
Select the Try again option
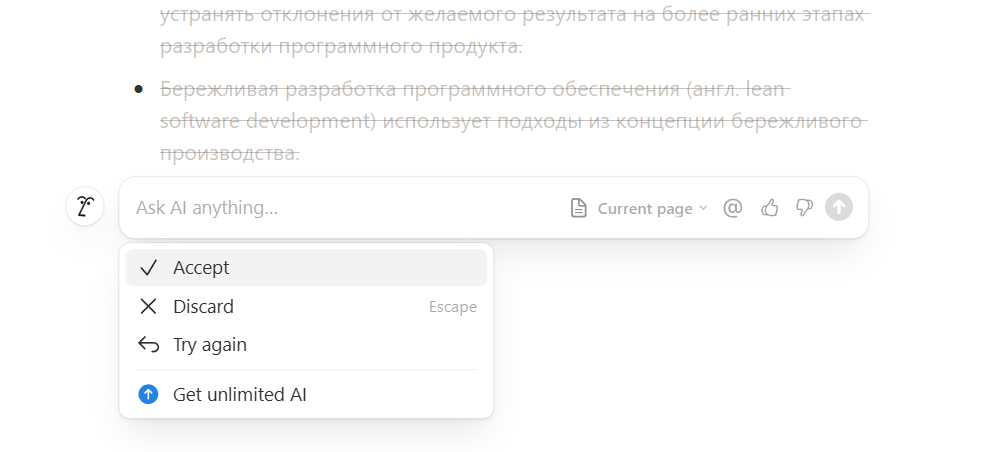[210, 345]
